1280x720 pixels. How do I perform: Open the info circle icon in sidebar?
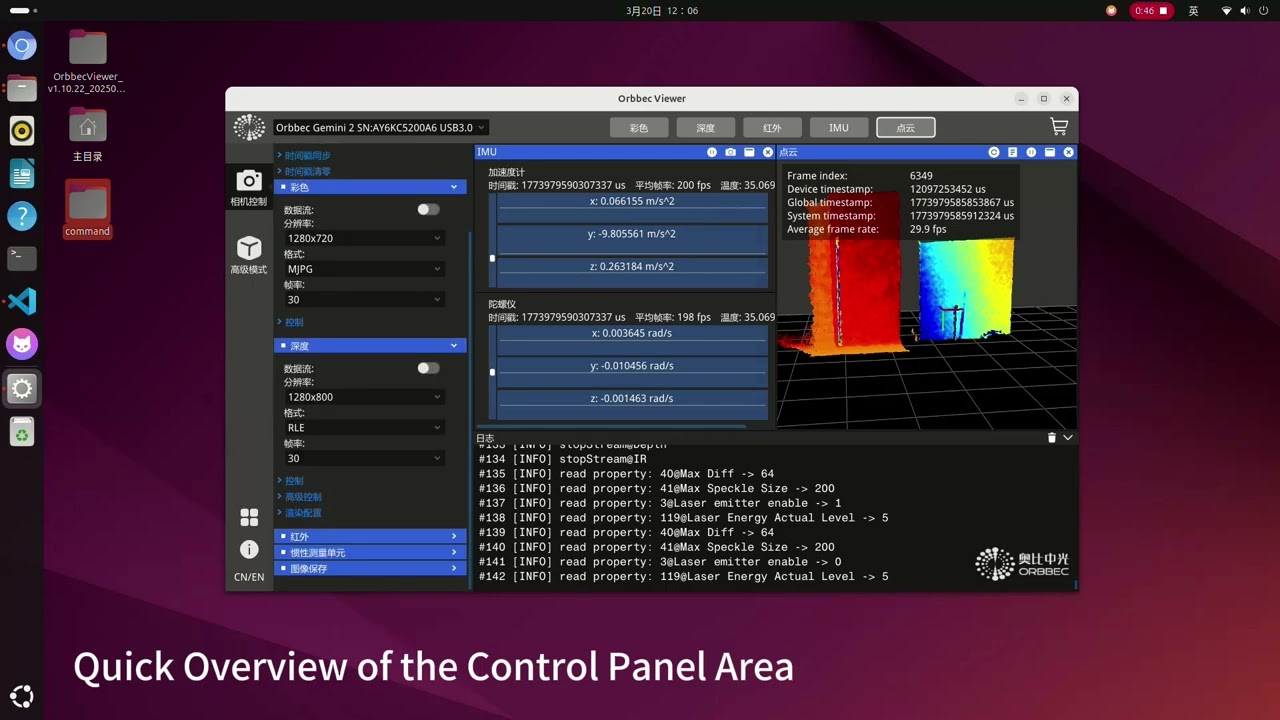tap(249, 549)
